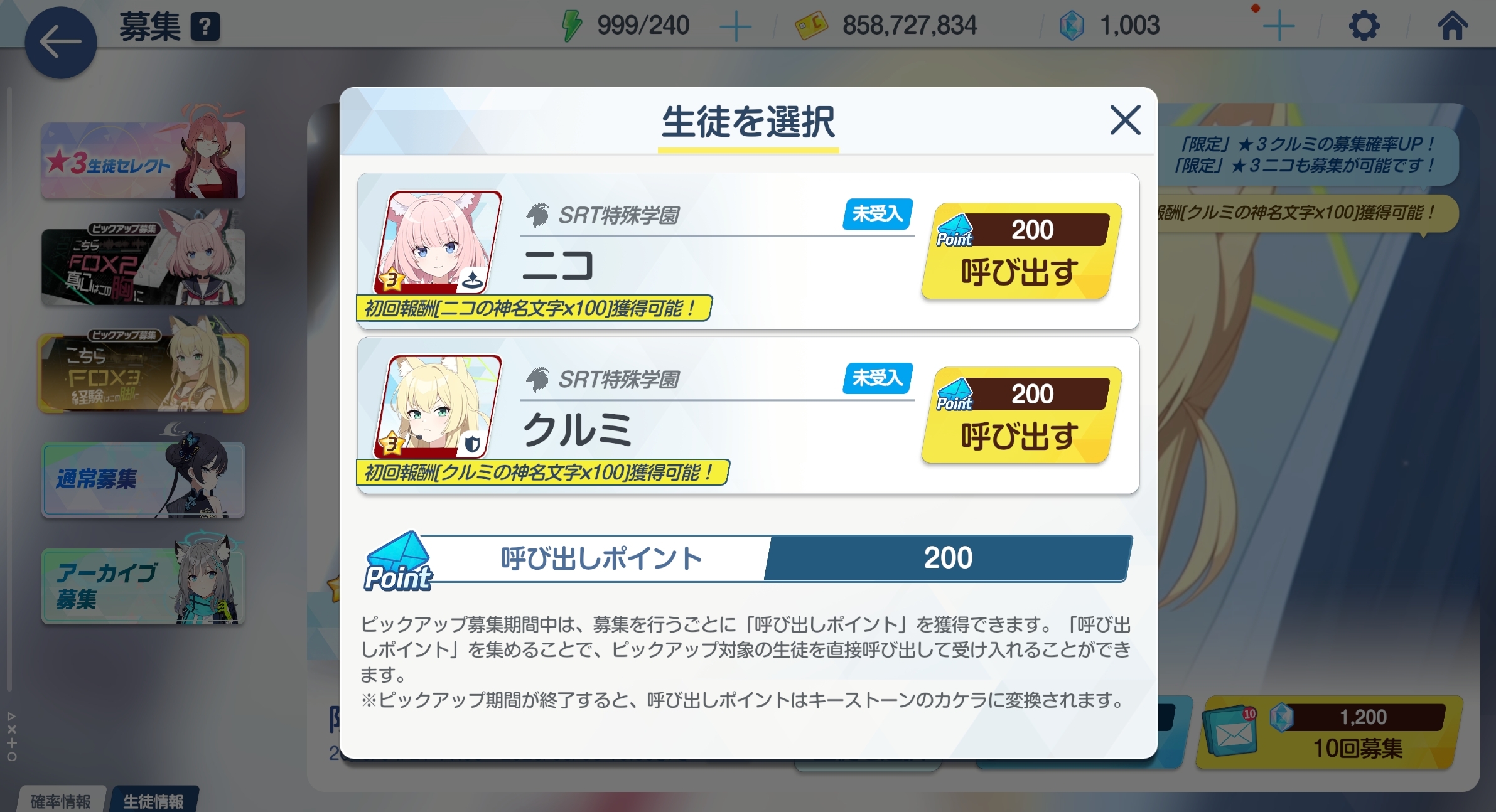Summon クルミ with the 200 point 呼び出す button
1496x812 pixels.
(1021, 415)
